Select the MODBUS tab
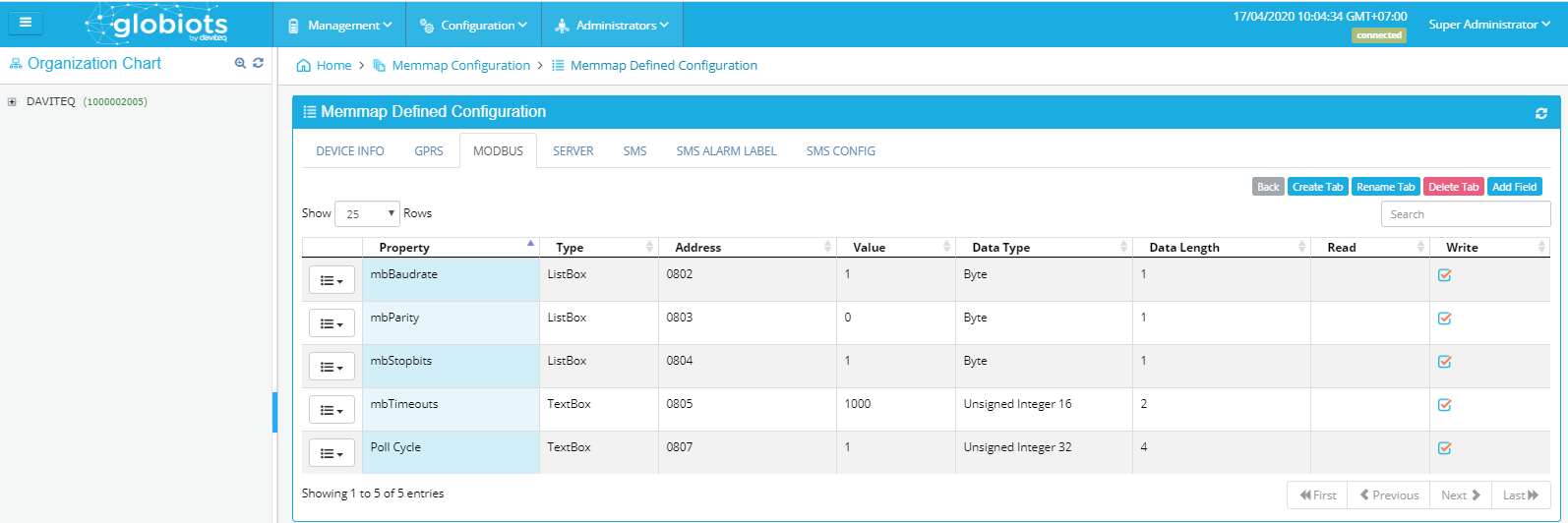1568x523 pixels. [498, 151]
